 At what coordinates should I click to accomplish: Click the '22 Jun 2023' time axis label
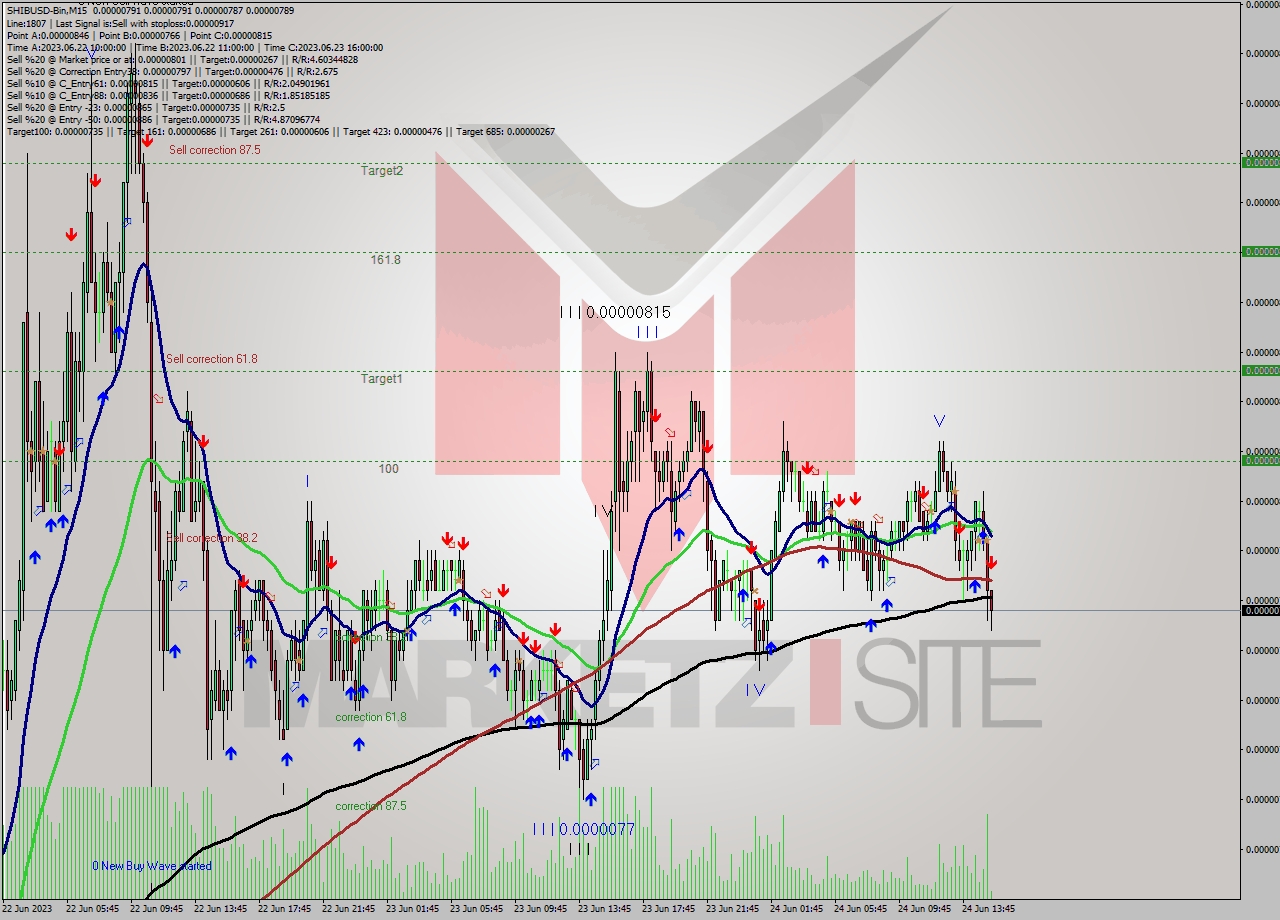point(26,909)
